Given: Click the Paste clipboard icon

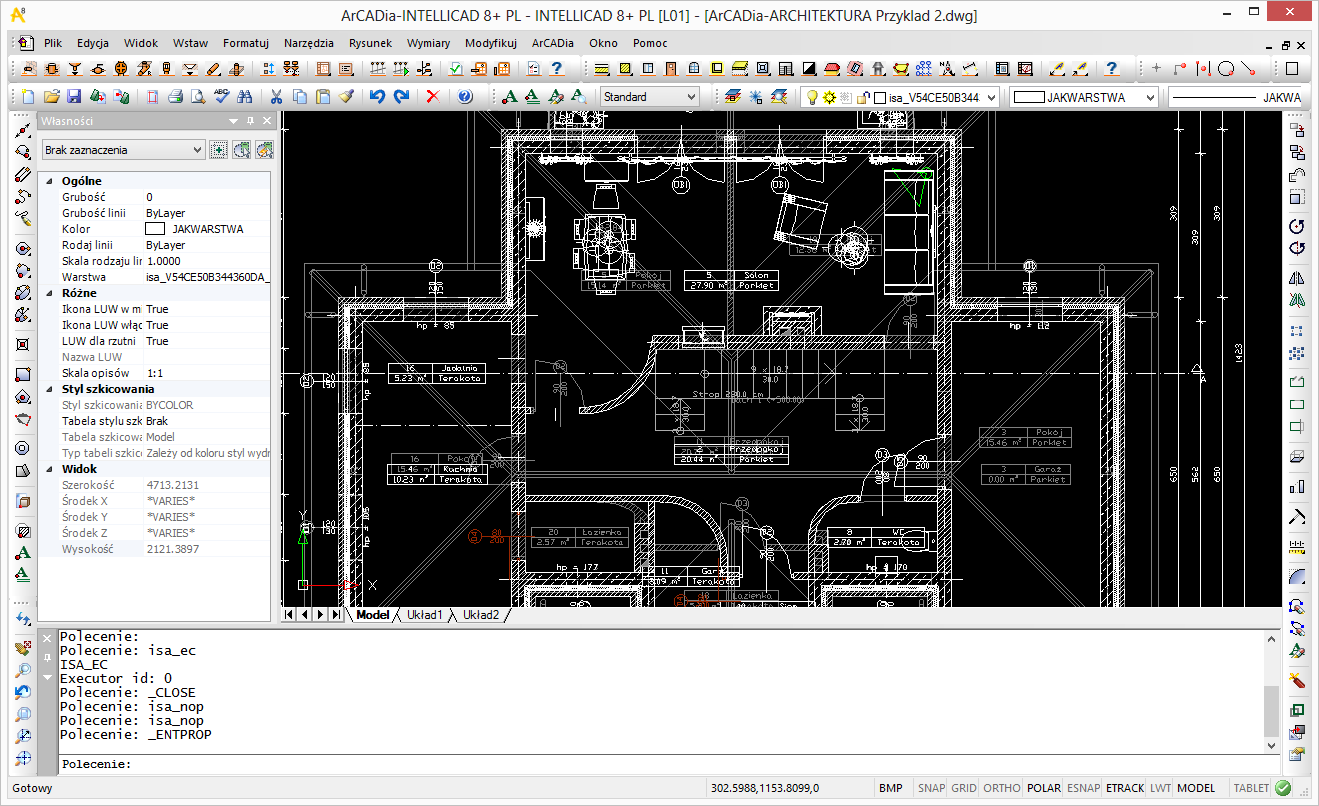Looking at the screenshot, I should [323, 97].
